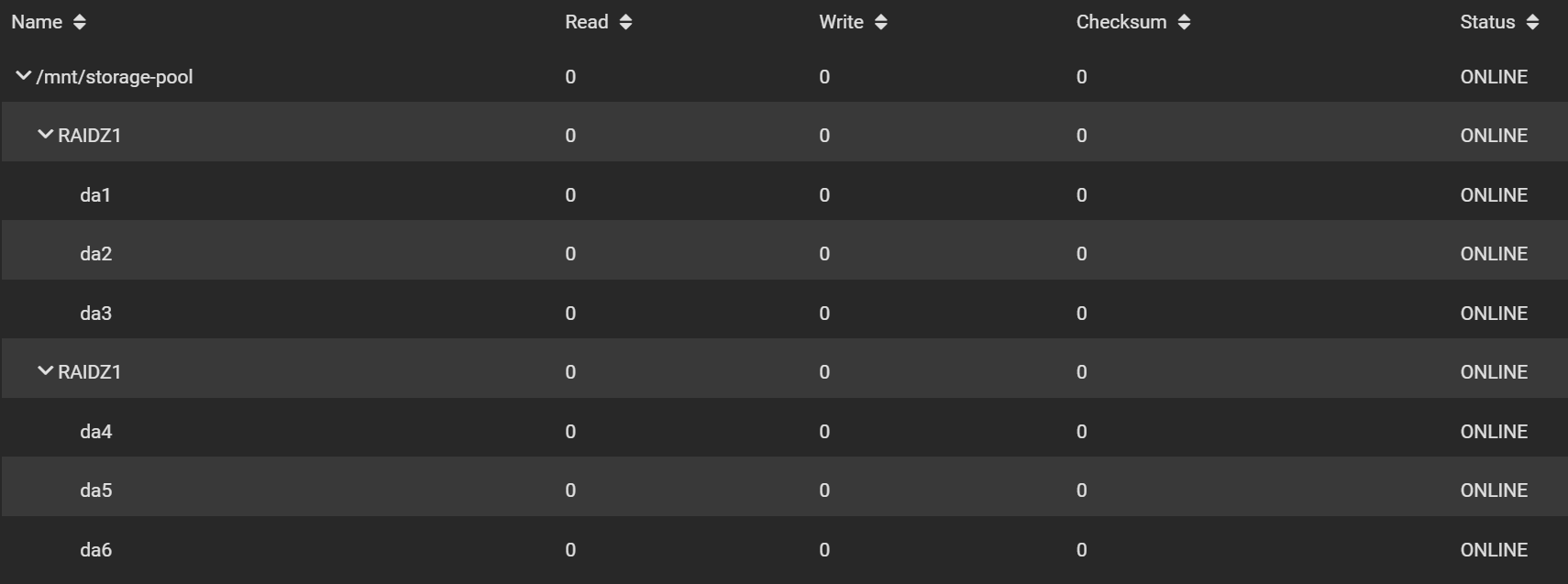Screen dimensions: 1568x584
Task: Select disk da5 in the list
Action: pos(95,490)
